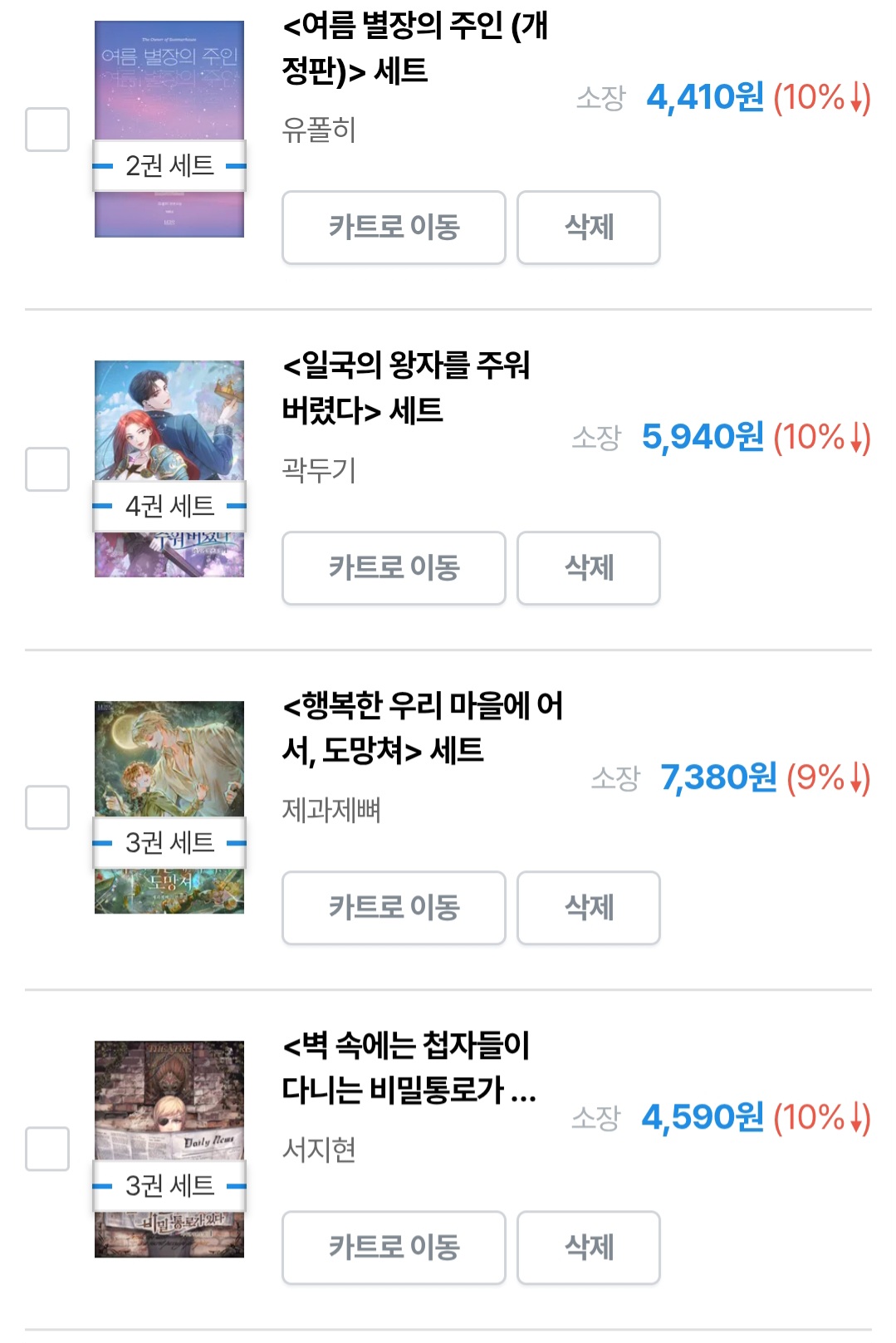
Task: Select the checkbox for 행복한 우리 마을에 어서, 도망쳐
Action: (47, 807)
